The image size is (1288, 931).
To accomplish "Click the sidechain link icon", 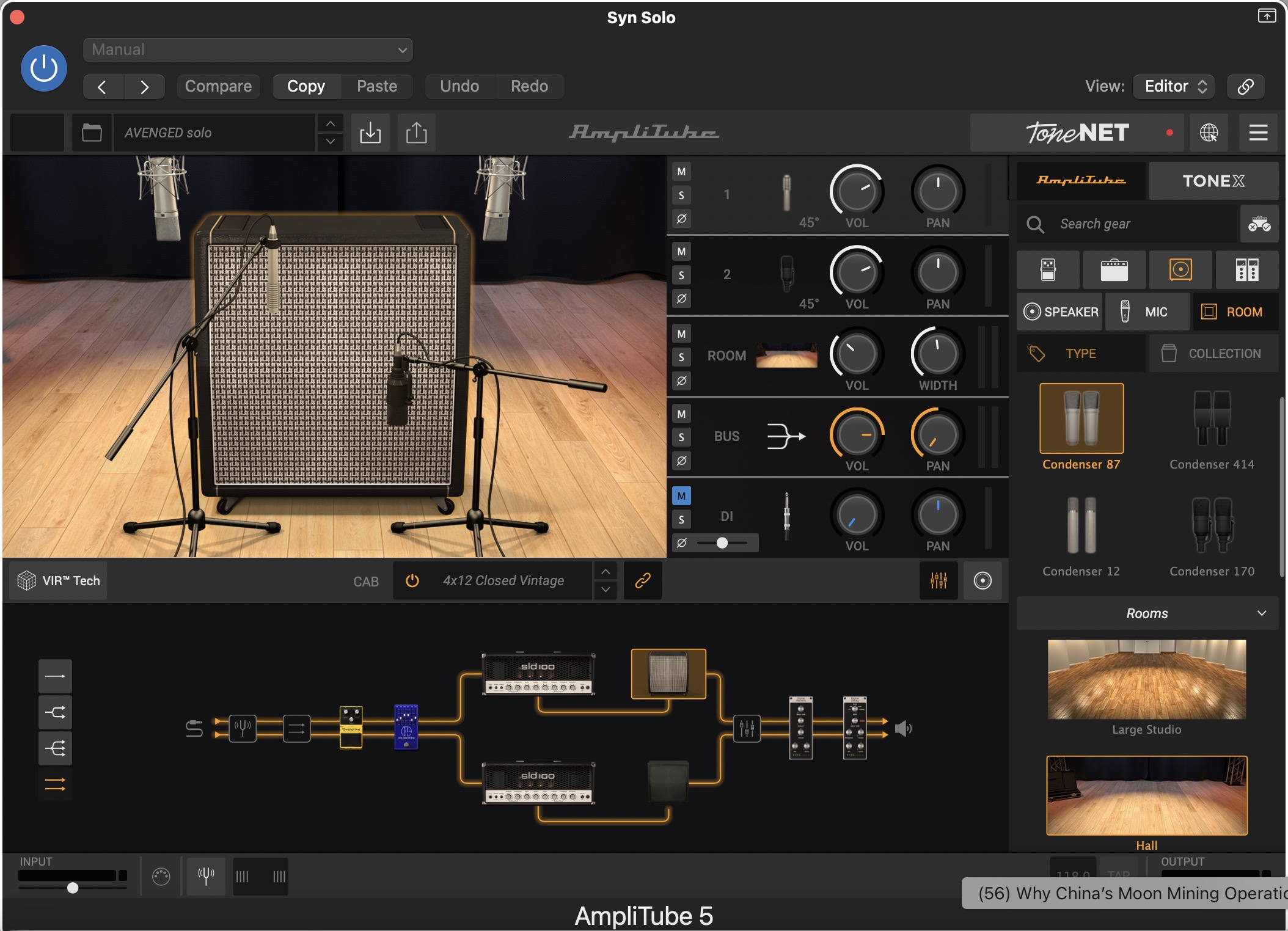I will pyautogui.click(x=1245, y=87).
